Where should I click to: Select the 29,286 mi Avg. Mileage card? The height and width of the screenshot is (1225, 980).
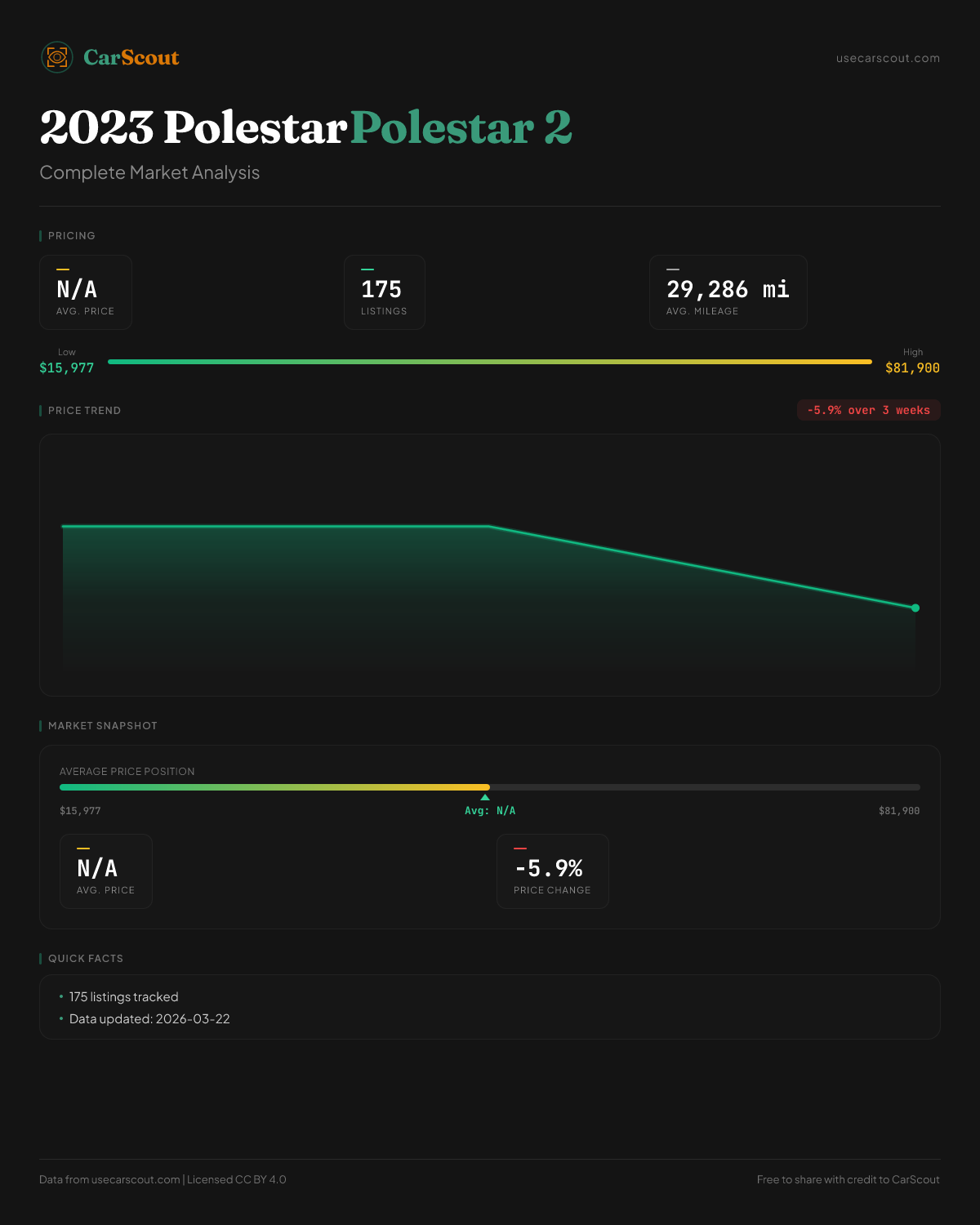click(x=728, y=292)
